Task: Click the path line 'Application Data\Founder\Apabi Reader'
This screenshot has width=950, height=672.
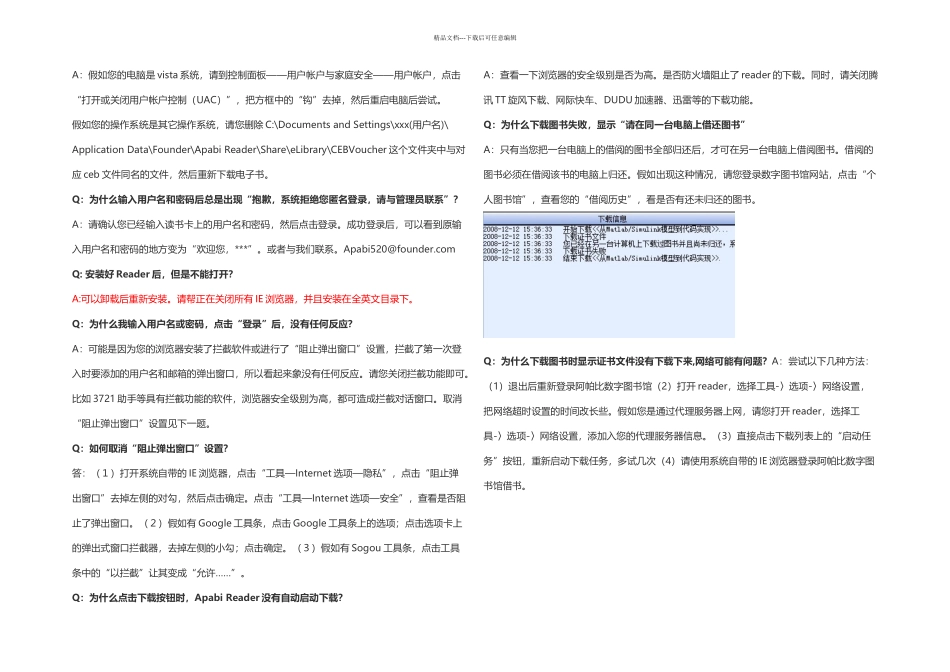Action: pos(268,150)
